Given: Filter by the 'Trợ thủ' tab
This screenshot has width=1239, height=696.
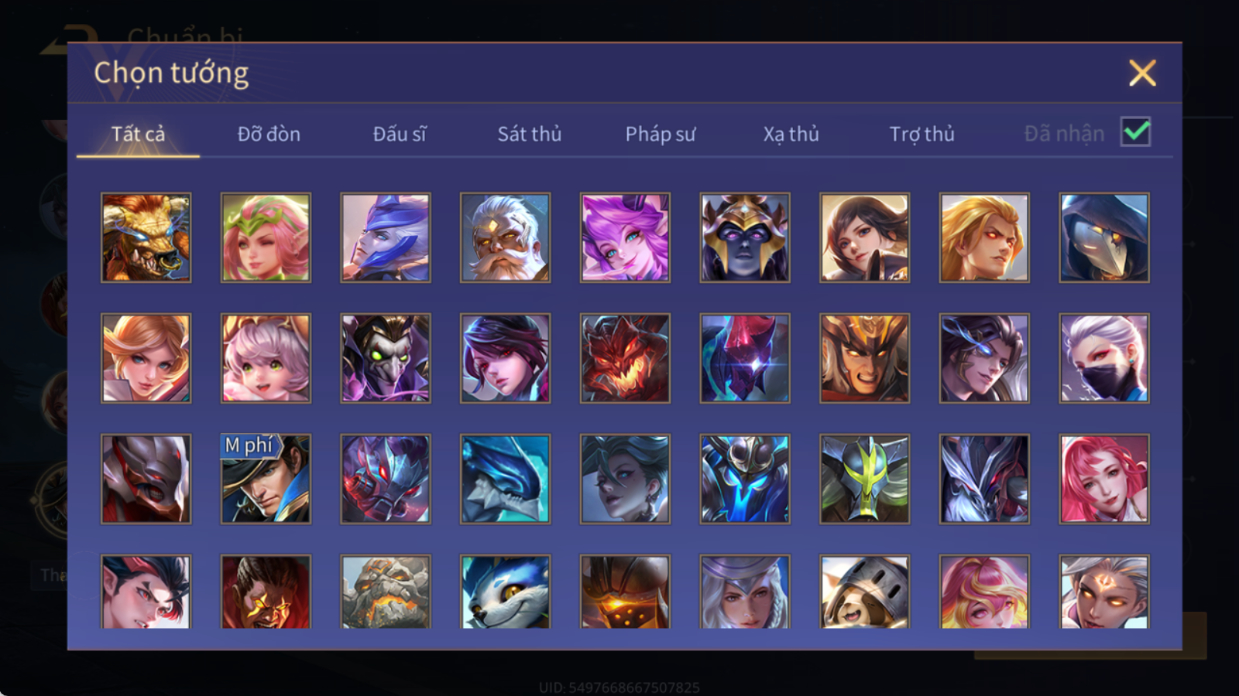Looking at the screenshot, I should (922, 134).
